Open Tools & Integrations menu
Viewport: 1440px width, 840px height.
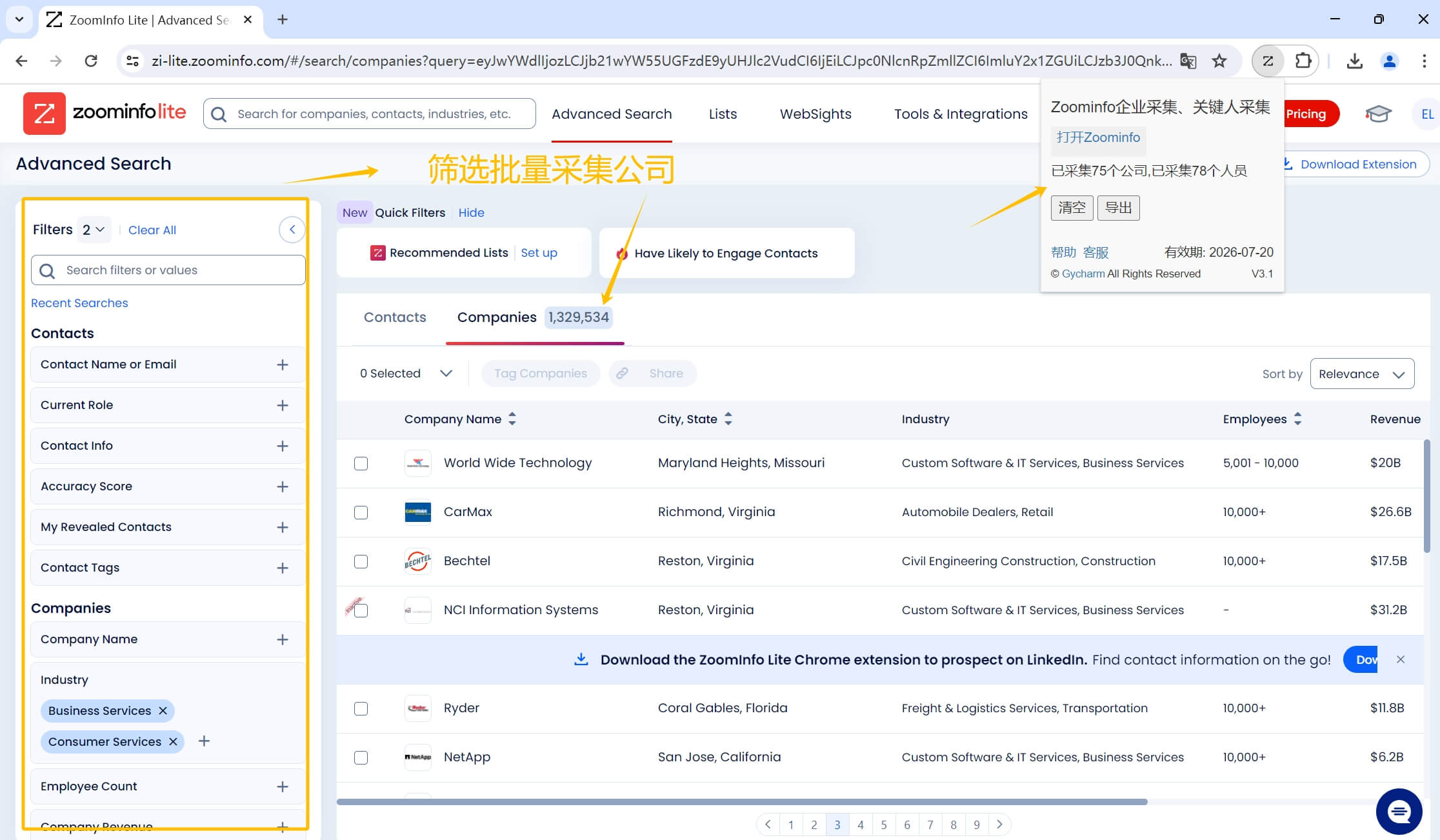[961, 114]
